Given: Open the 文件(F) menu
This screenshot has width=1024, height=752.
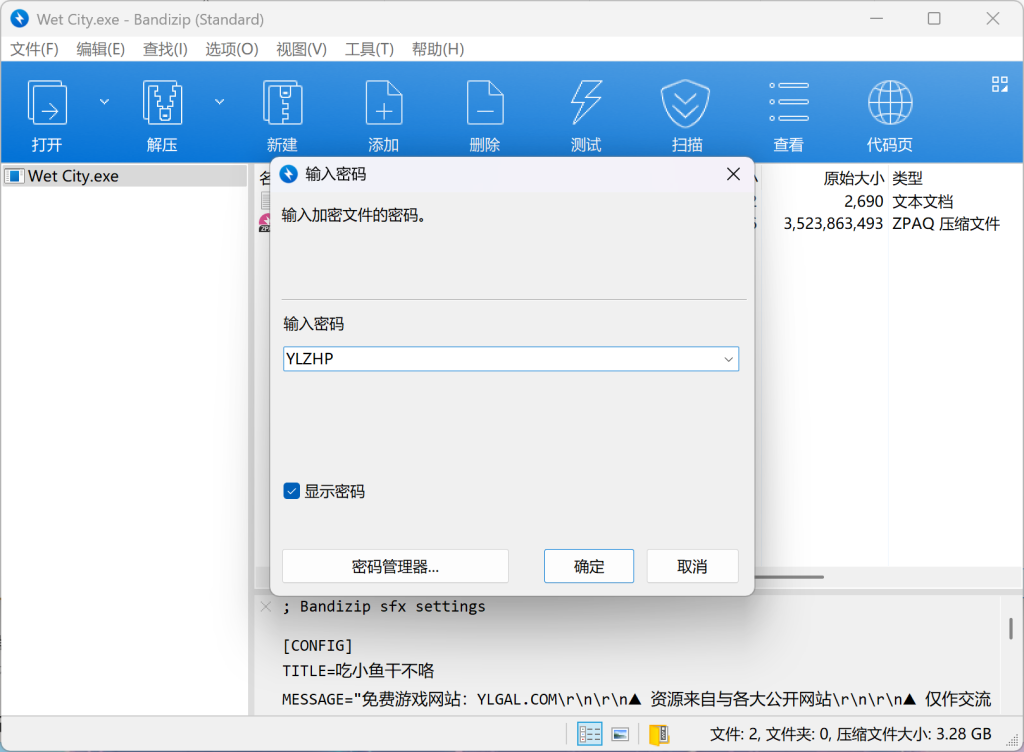Looking at the screenshot, I should pos(35,49).
